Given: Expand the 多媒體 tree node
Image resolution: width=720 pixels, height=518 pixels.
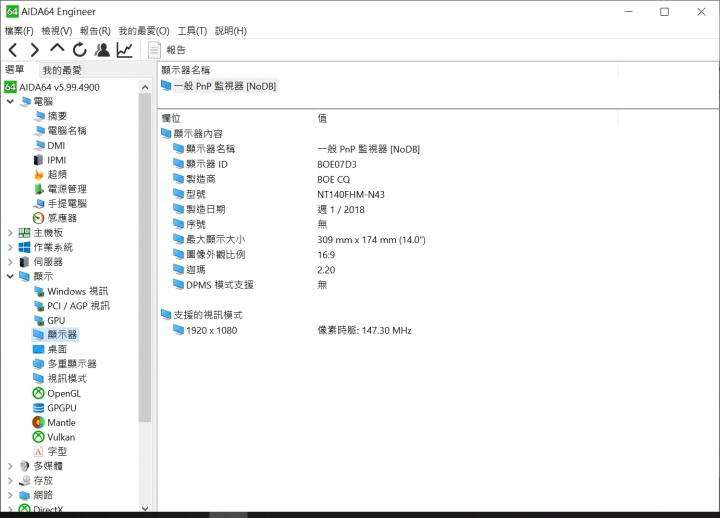Looking at the screenshot, I should 10,466.
